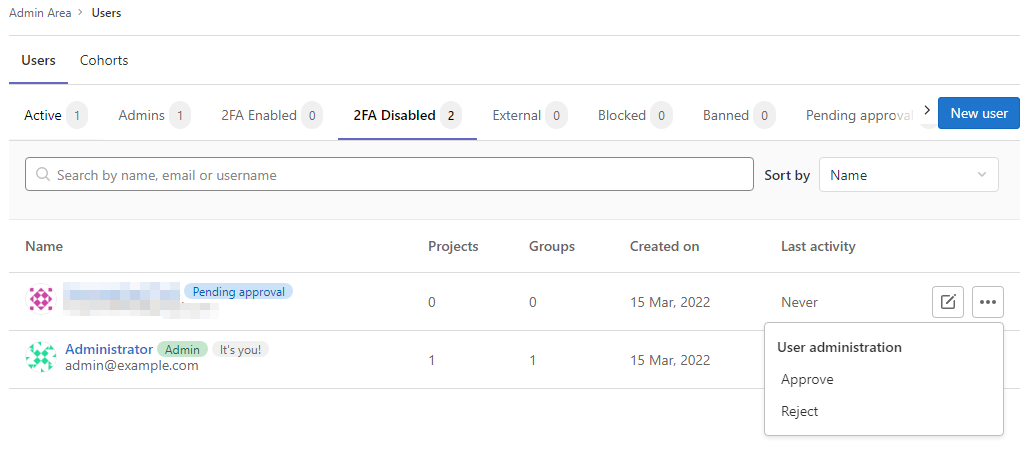The height and width of the screenshot is (468, 1027).
Task: Switch to the Users tab
Action: (x=39, y=60)
